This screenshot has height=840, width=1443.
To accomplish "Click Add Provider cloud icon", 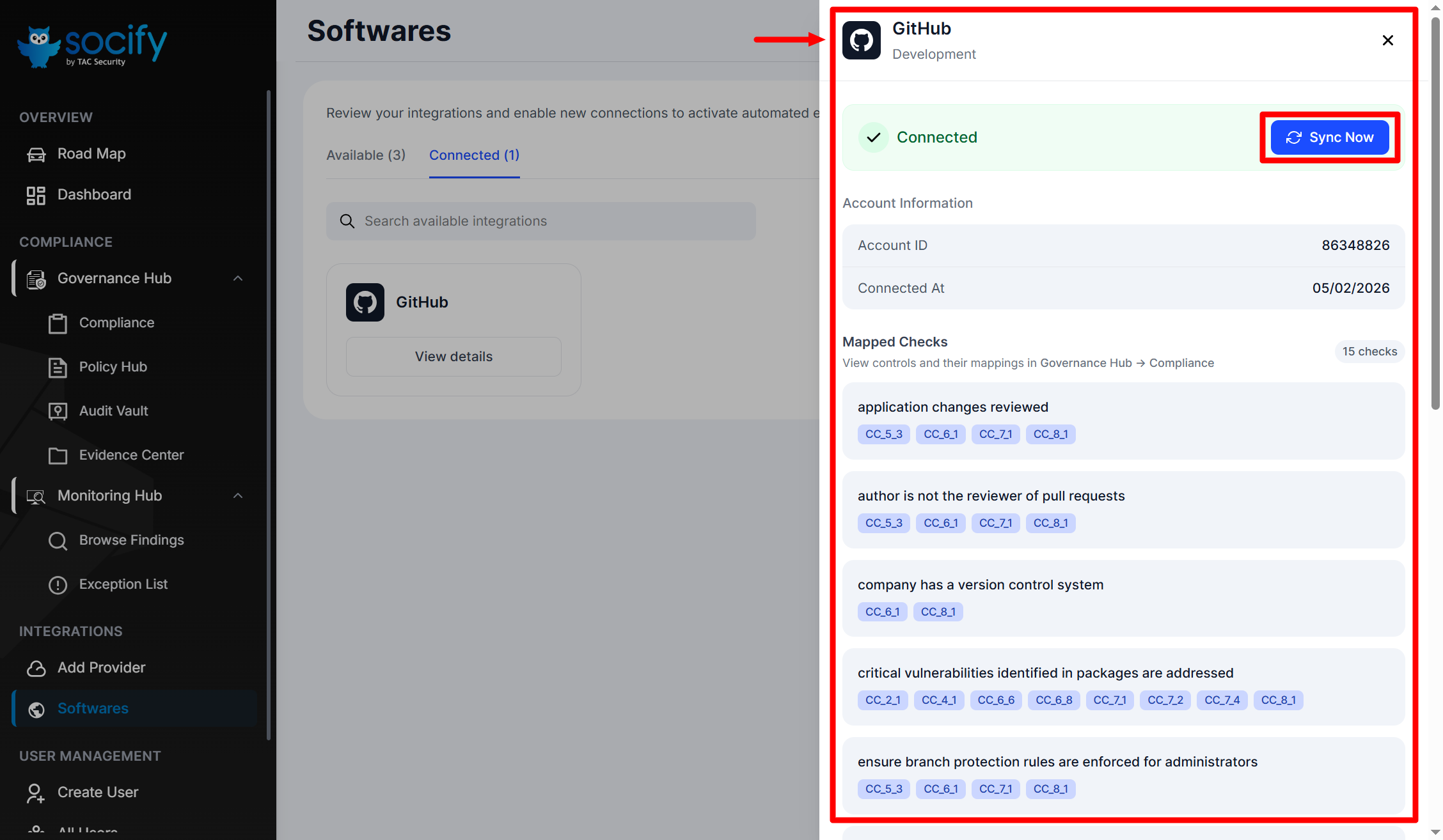I will click(36, 668).
